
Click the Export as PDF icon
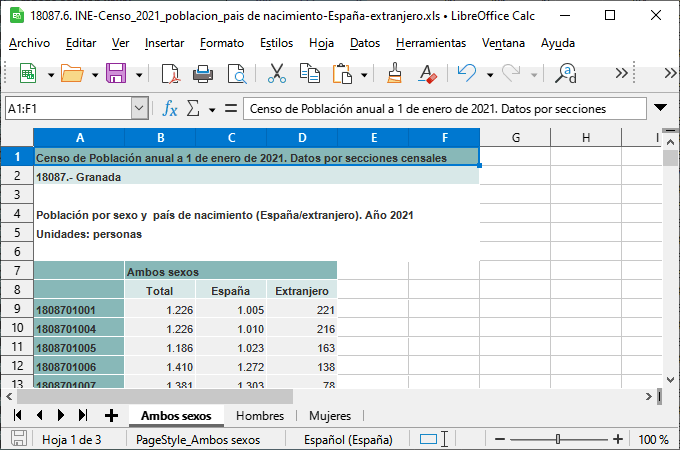[169, 73]
